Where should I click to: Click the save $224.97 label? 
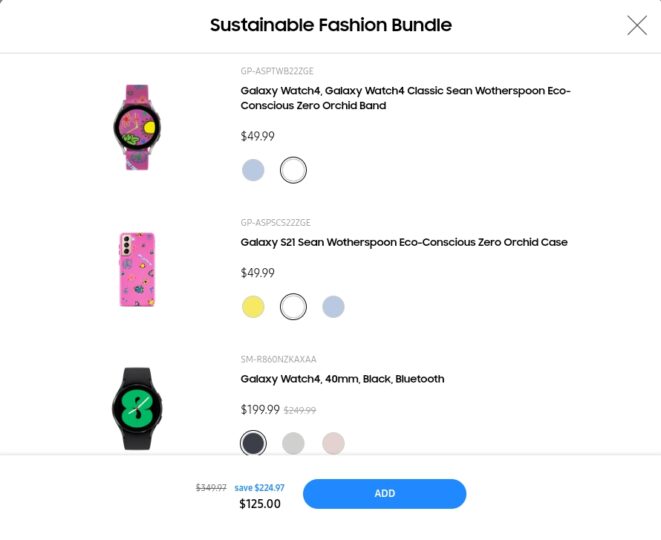[259, 488]
